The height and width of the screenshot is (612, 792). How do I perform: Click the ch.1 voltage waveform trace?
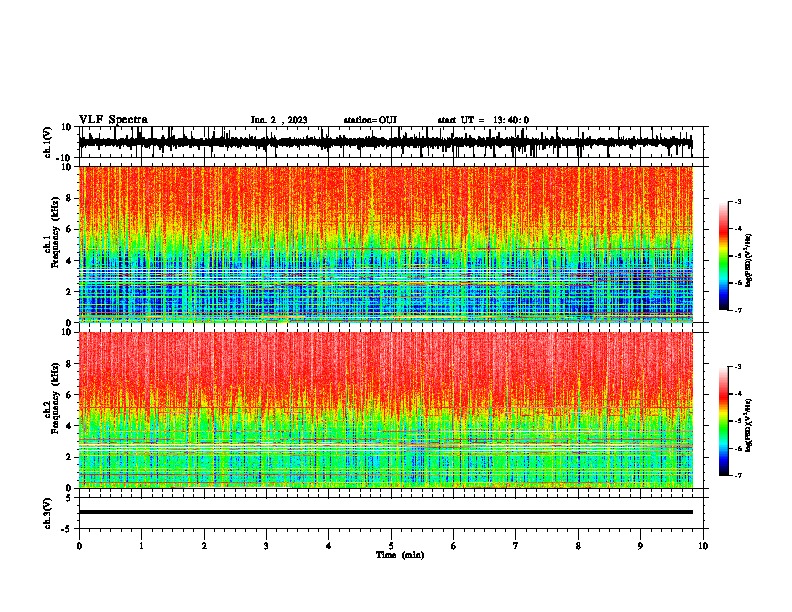385,142
